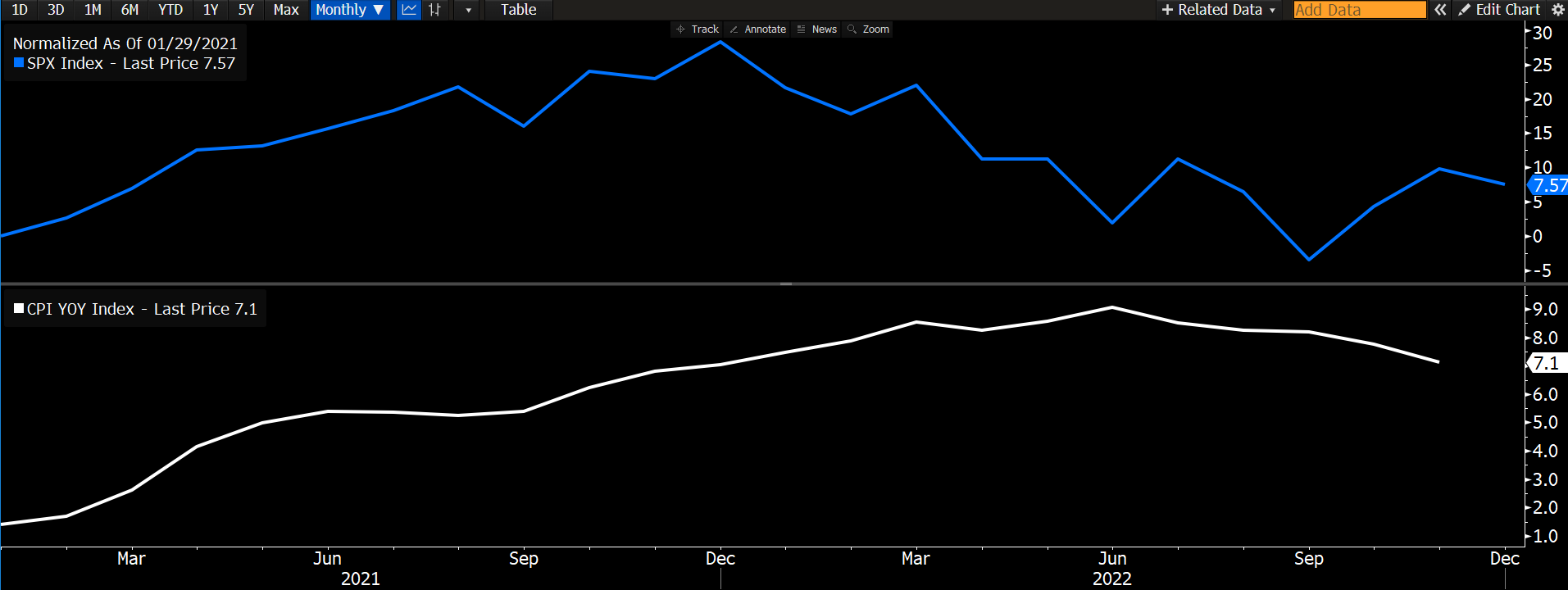
Task: Select the Zoom magnifier tool
Action: click(868, 29)
